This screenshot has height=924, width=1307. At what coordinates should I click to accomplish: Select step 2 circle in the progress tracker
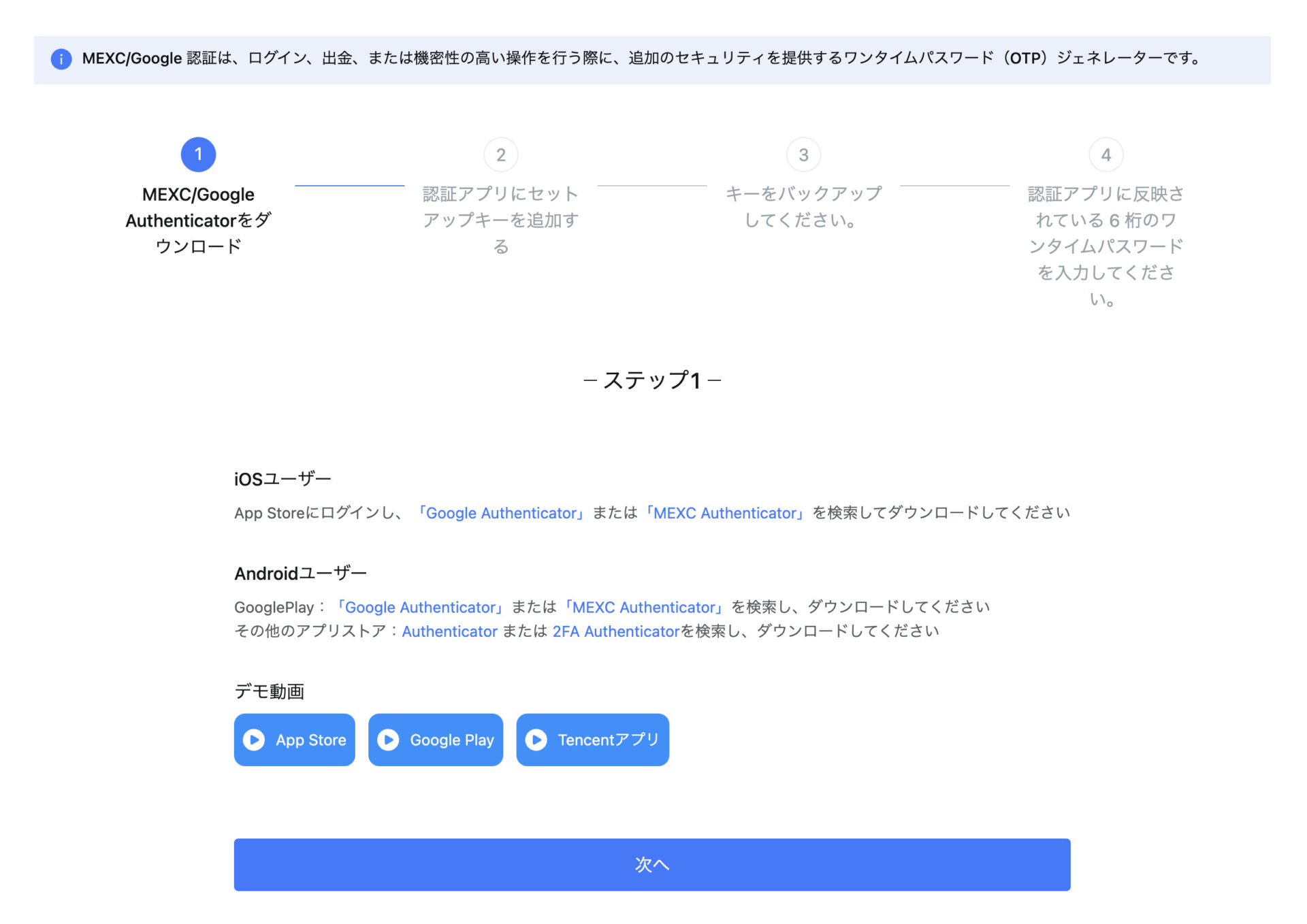[x=501, y=155]
